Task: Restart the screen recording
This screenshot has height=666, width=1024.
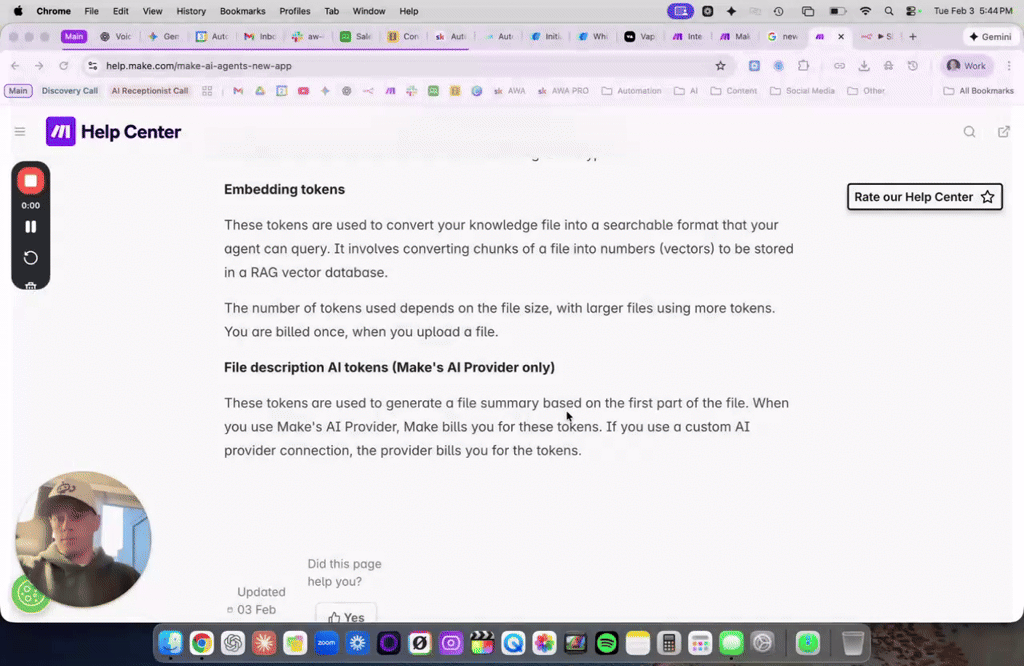Action: (x=30, y=257)
